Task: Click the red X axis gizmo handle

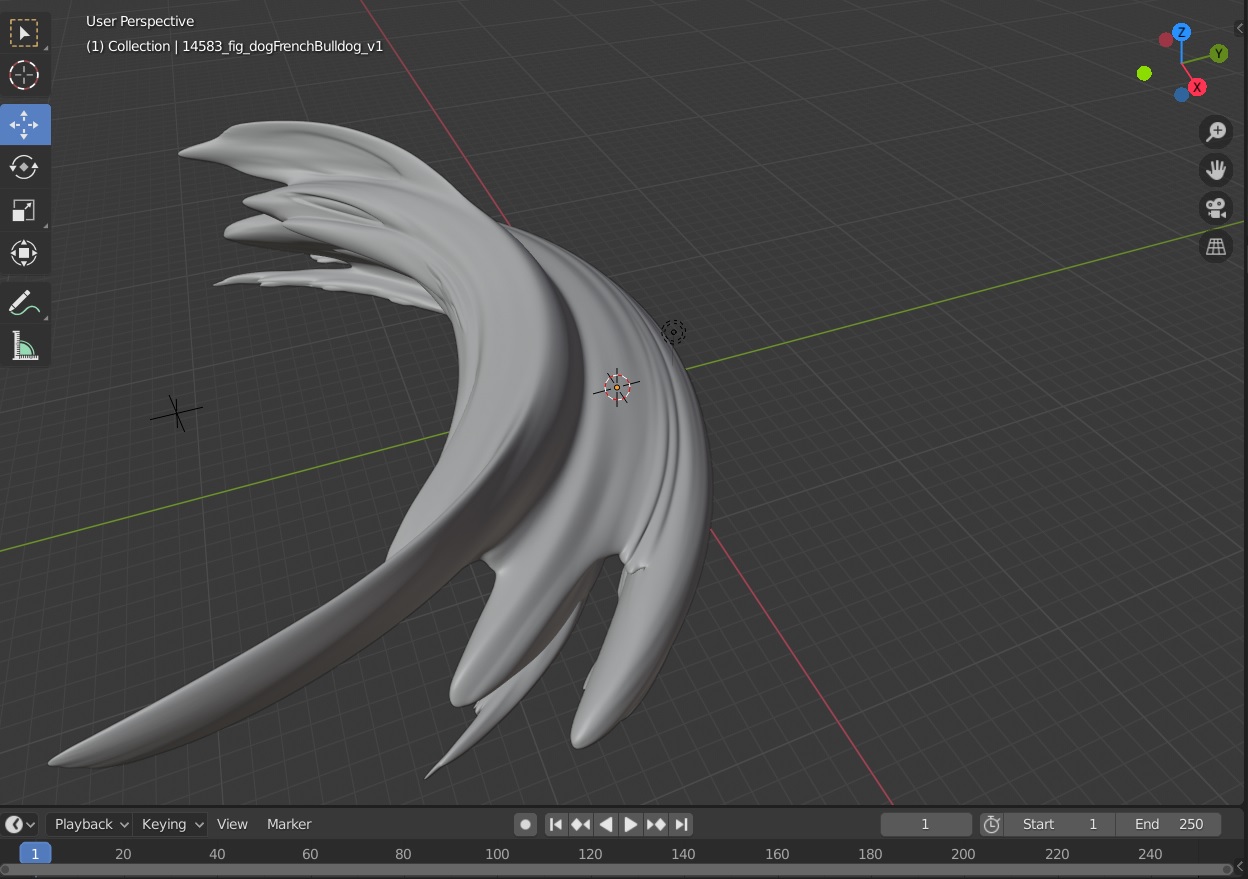Action: tap(1197, 87)
